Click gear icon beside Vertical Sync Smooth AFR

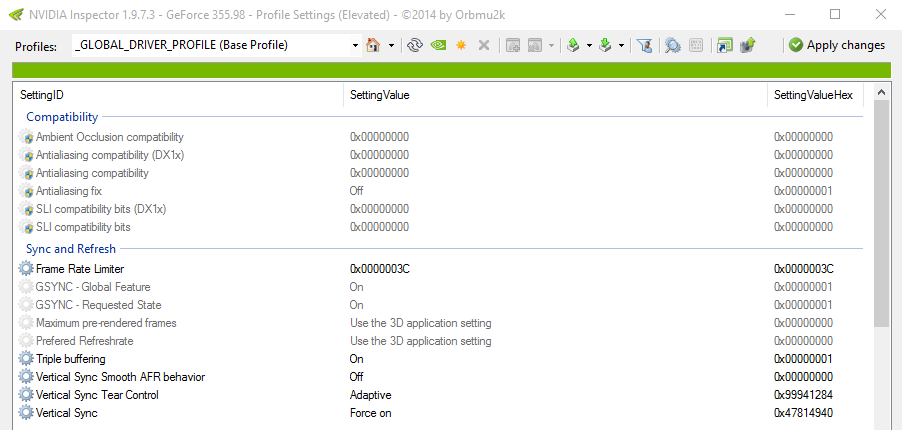coord(26,377)
